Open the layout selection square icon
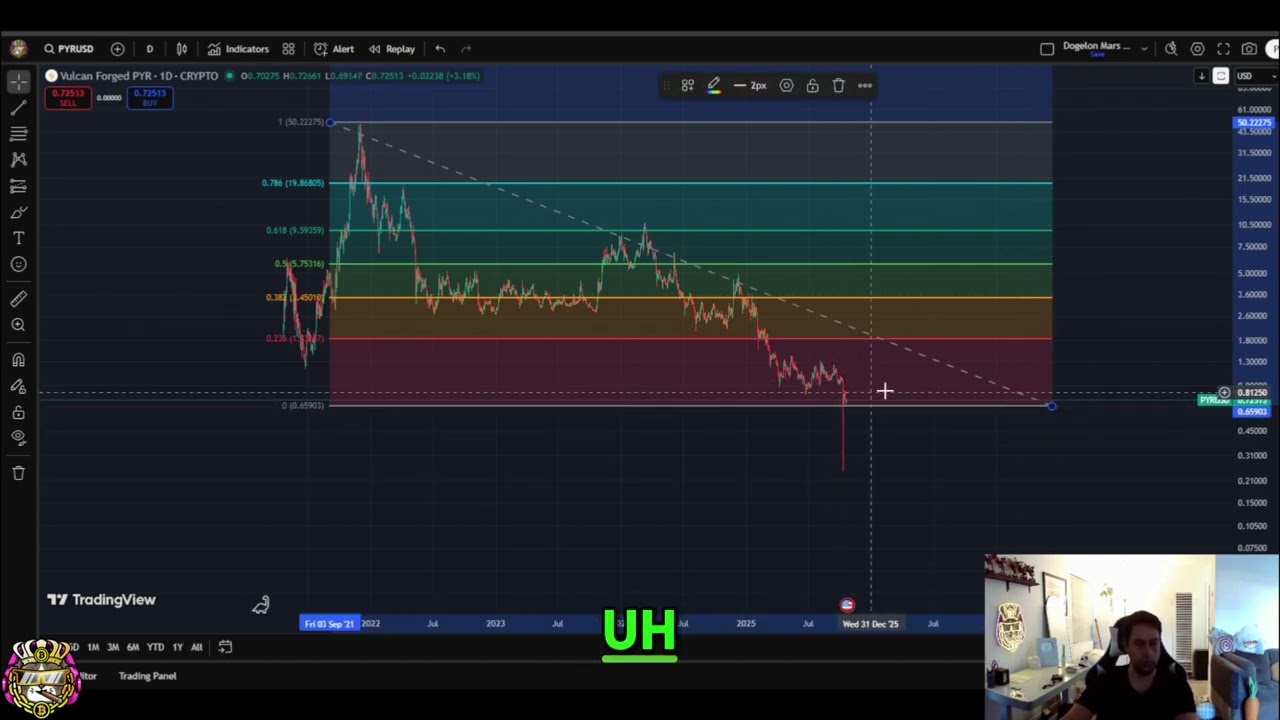The height and width of the screenshot is (720, 1280). click(x=1047, y=49)
